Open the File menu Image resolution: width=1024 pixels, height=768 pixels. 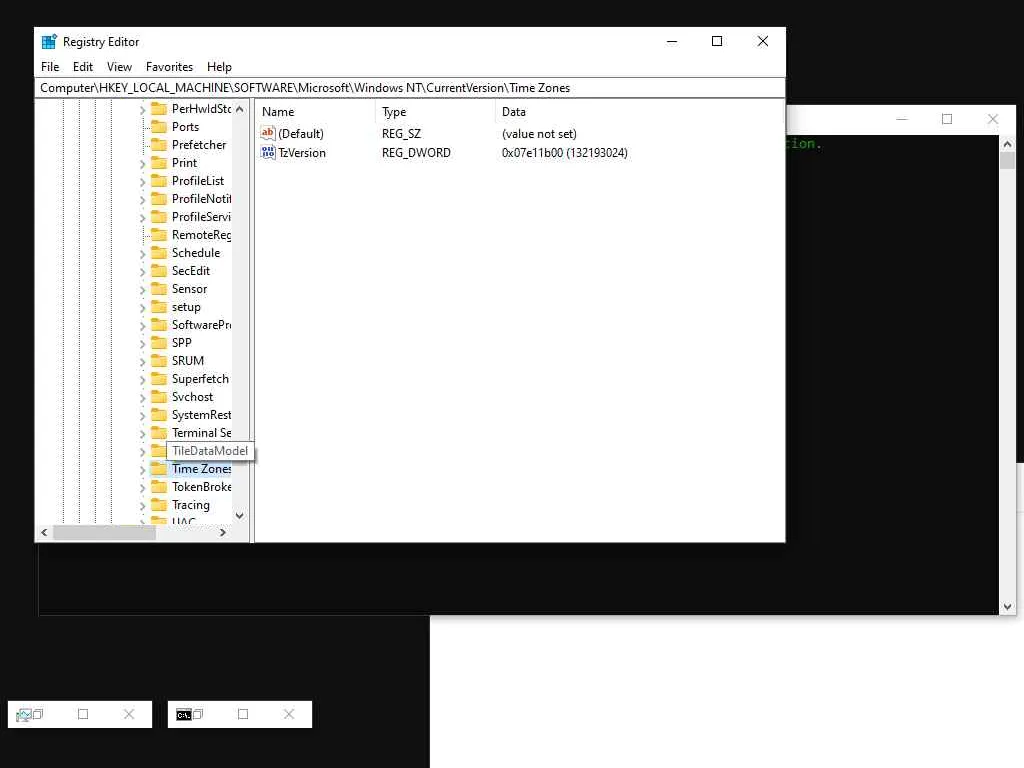(50, 67)
